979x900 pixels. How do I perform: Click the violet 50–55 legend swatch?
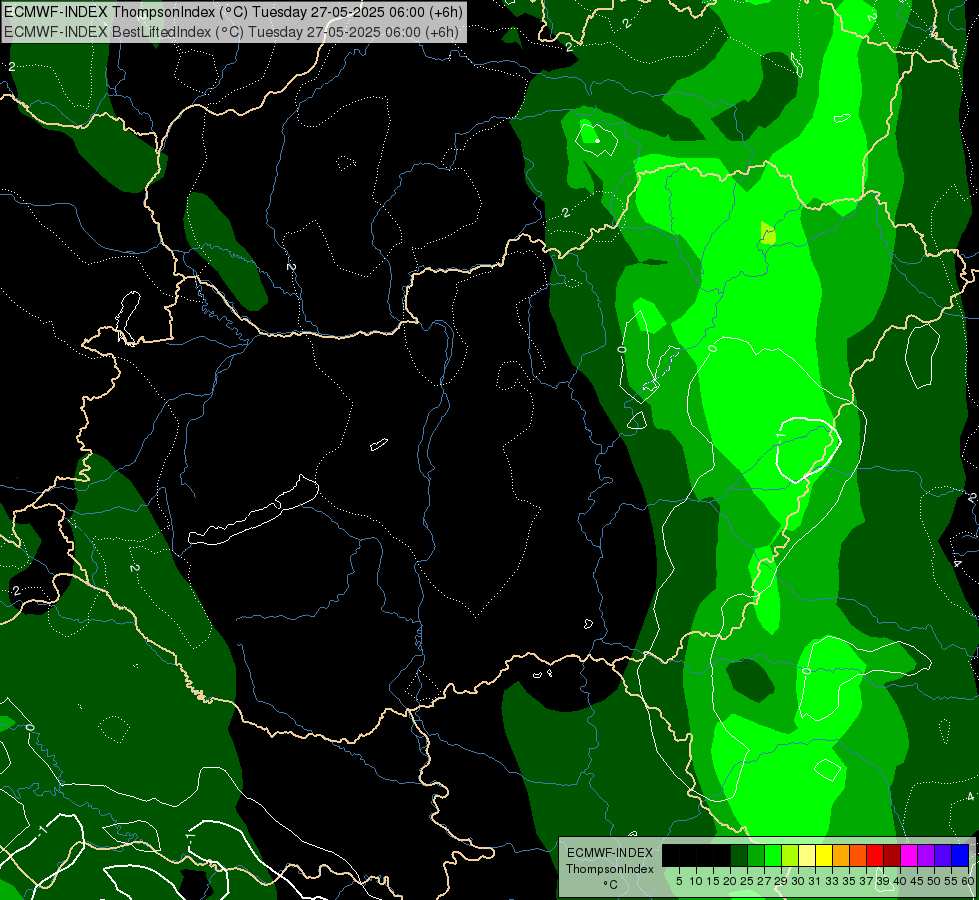(943, 855)
